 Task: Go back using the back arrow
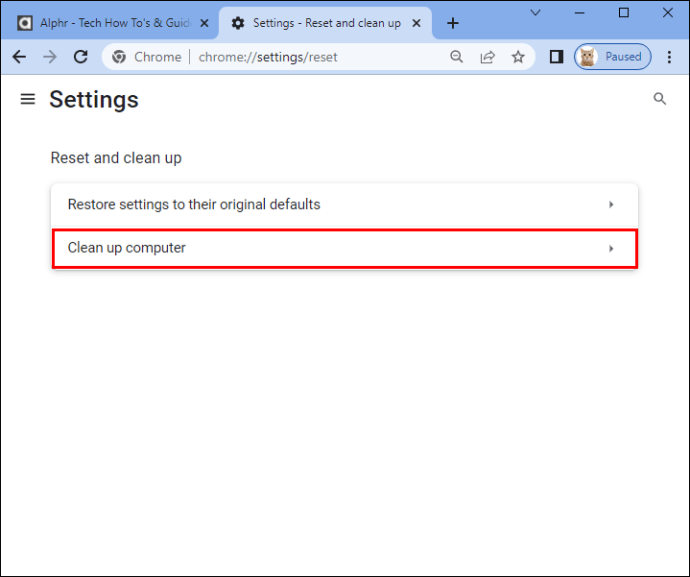coord(19,57)
